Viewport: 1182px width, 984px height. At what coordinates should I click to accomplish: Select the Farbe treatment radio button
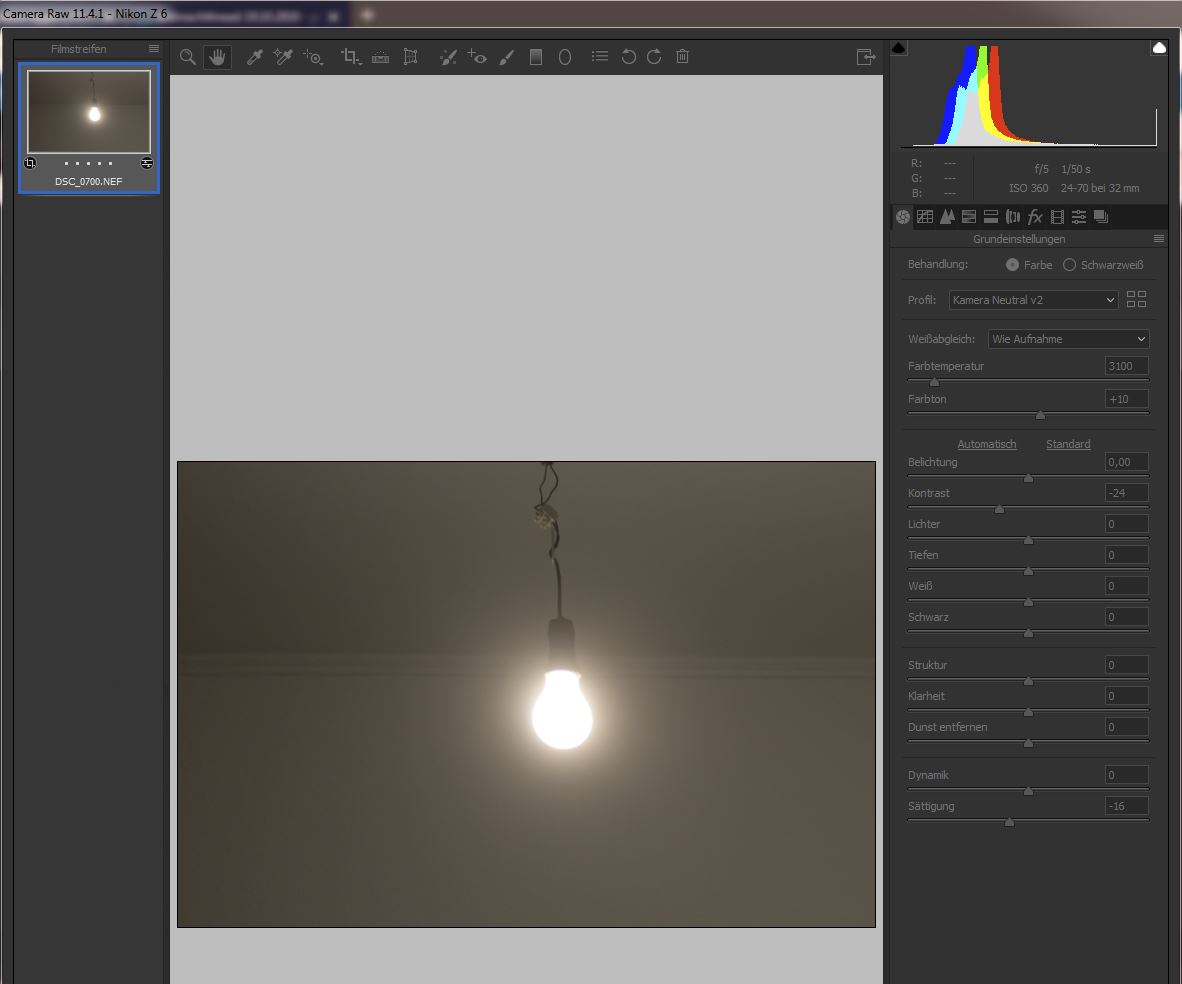coord(1012,265)
